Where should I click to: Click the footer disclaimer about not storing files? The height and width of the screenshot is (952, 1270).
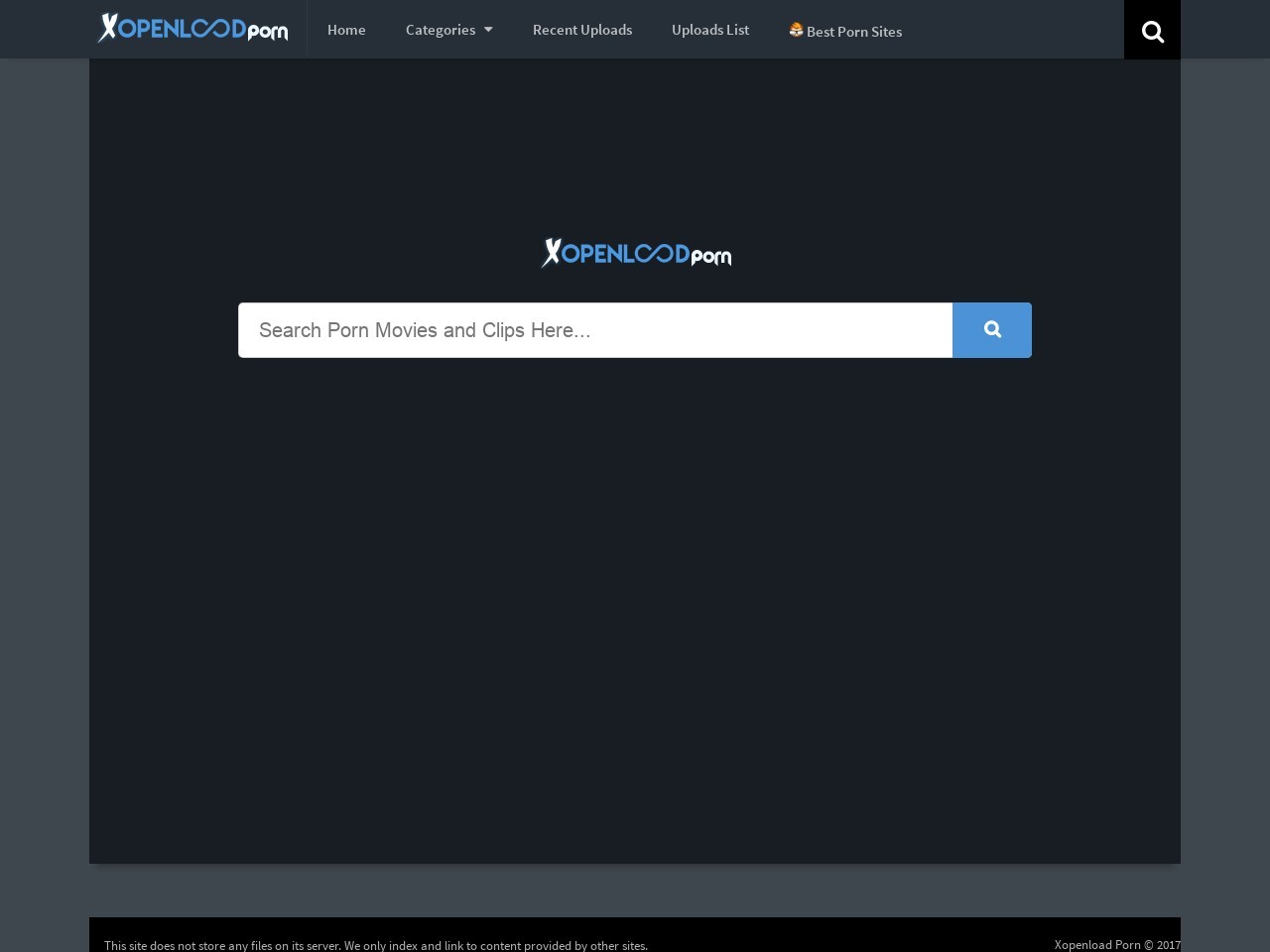[376, 945]
